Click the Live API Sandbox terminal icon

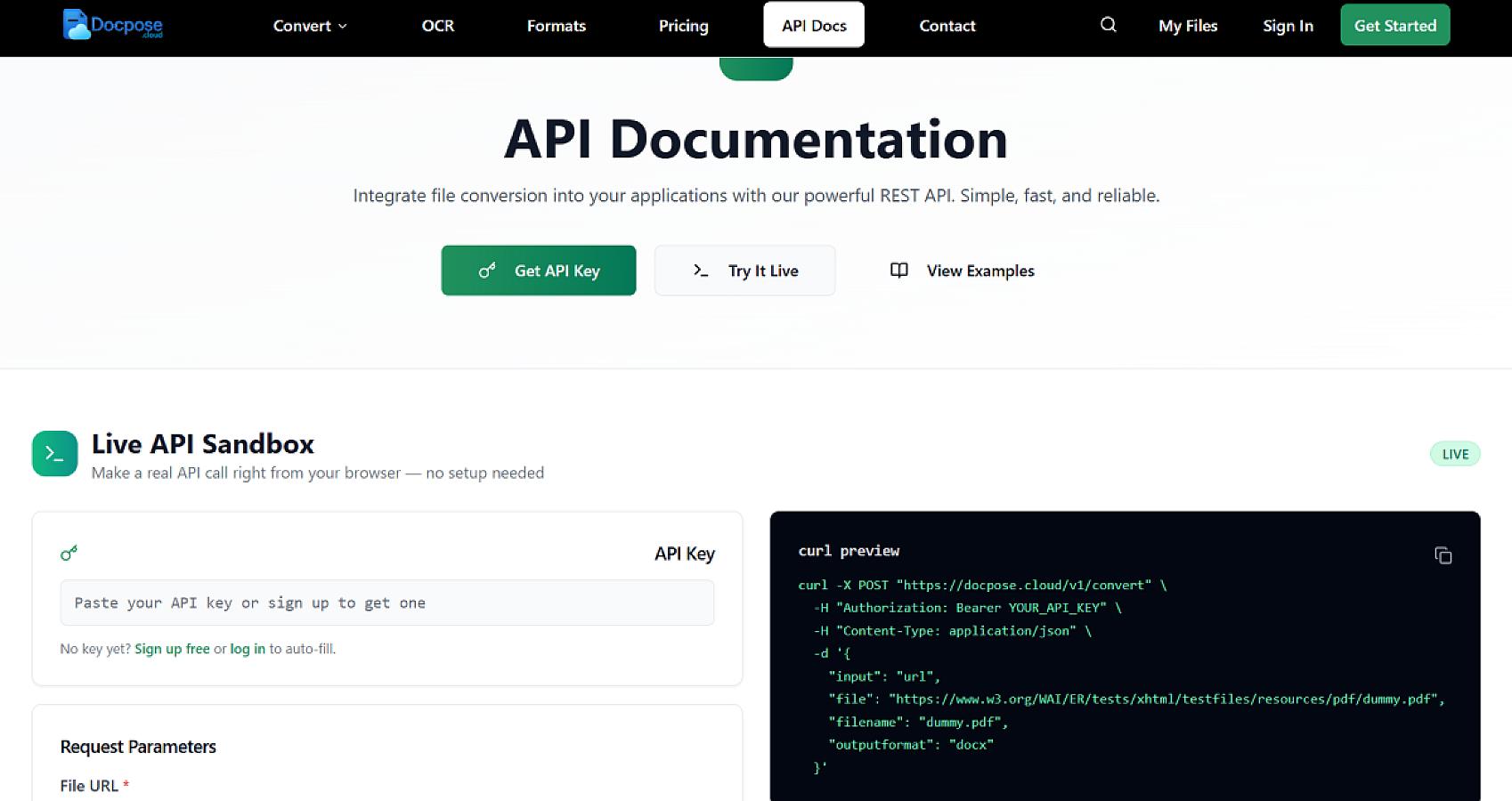[x=54, y=454]
